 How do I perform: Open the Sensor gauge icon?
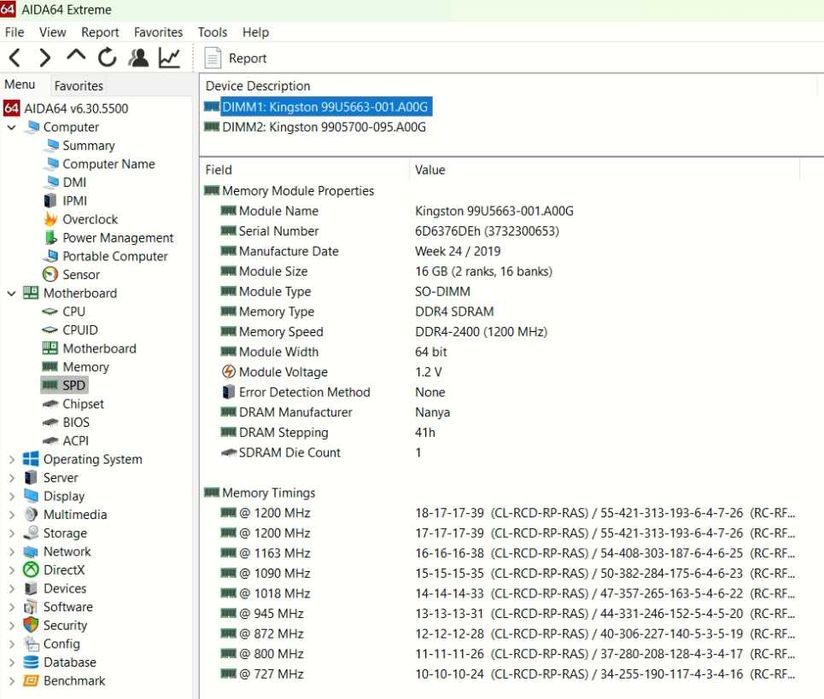pos(50,274)
